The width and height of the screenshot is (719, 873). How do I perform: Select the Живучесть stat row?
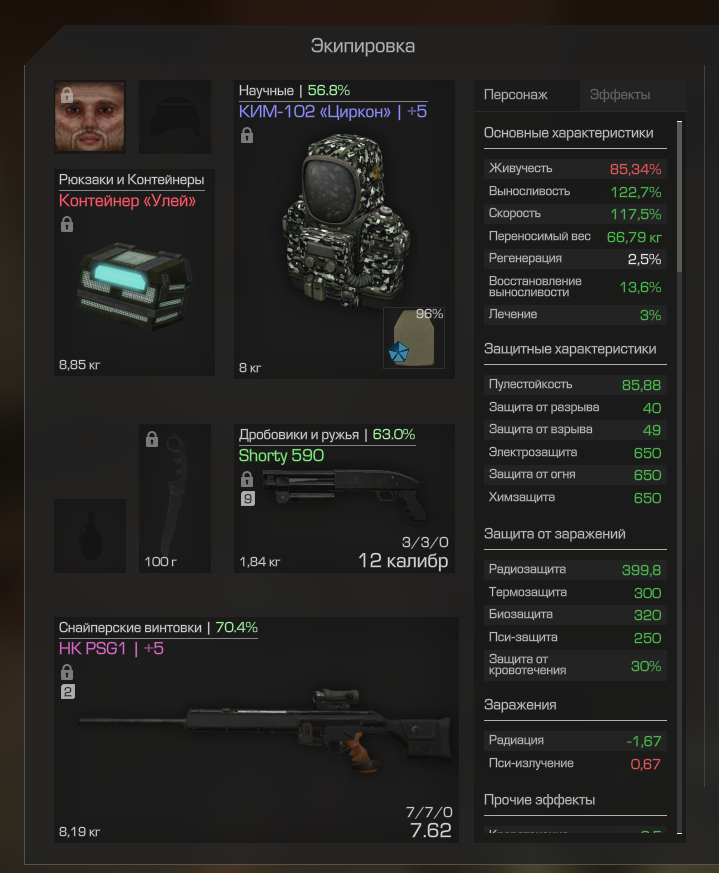(575, 169)
